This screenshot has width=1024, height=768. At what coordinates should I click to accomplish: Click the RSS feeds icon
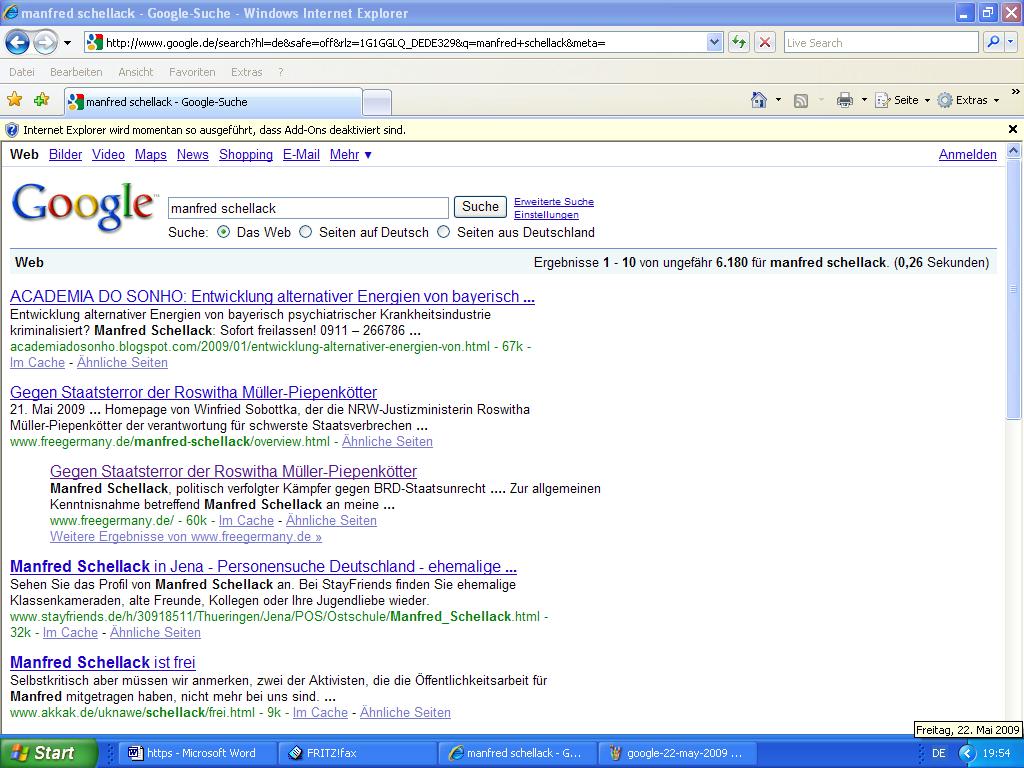pos(801,100)
